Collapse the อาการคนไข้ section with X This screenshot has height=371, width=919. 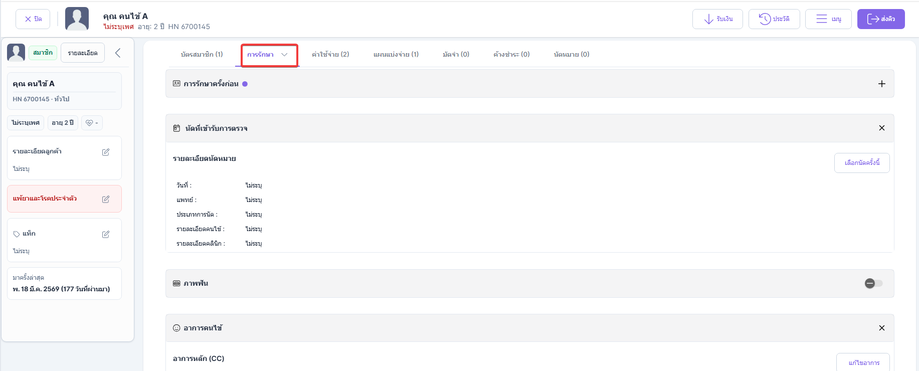[x=881, y=328]
